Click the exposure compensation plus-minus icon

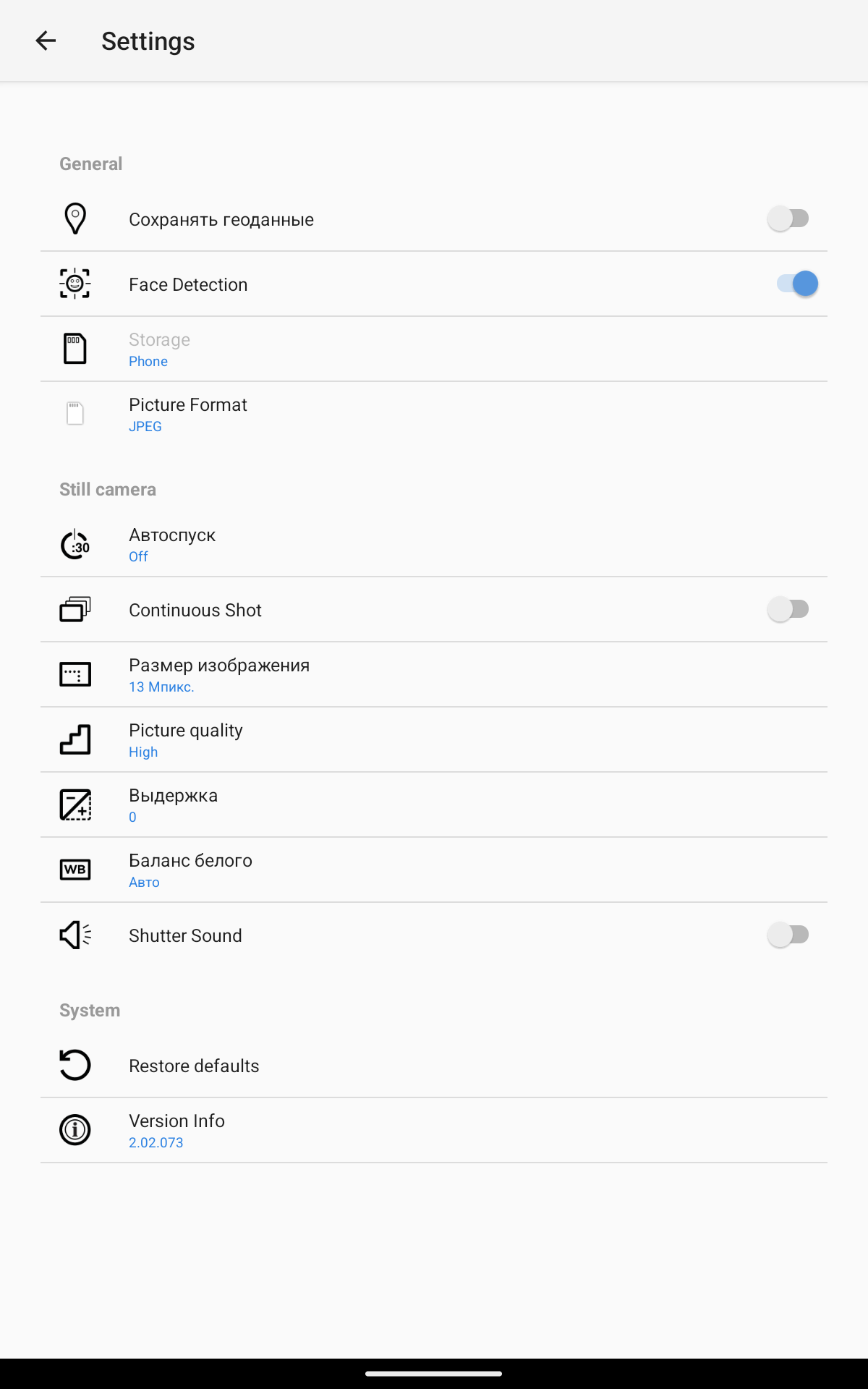[75, 804]
